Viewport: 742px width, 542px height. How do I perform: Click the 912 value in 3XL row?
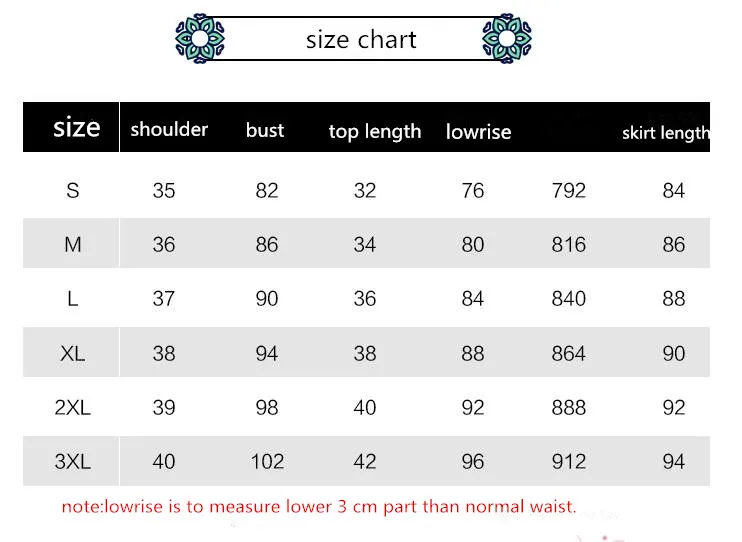(x=568, y=462)
